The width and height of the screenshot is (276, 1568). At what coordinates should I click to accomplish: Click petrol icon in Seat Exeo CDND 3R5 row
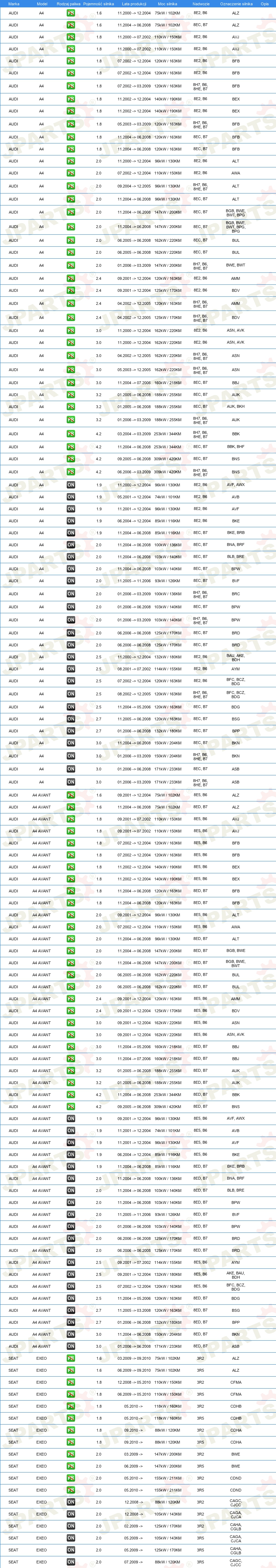[x=71, y=1490]
